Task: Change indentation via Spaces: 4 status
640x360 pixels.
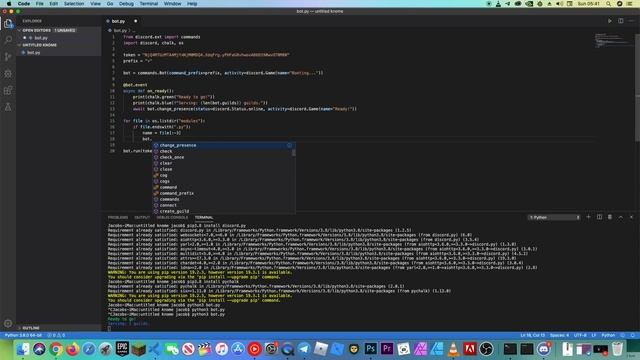Action: pos(559,335)
